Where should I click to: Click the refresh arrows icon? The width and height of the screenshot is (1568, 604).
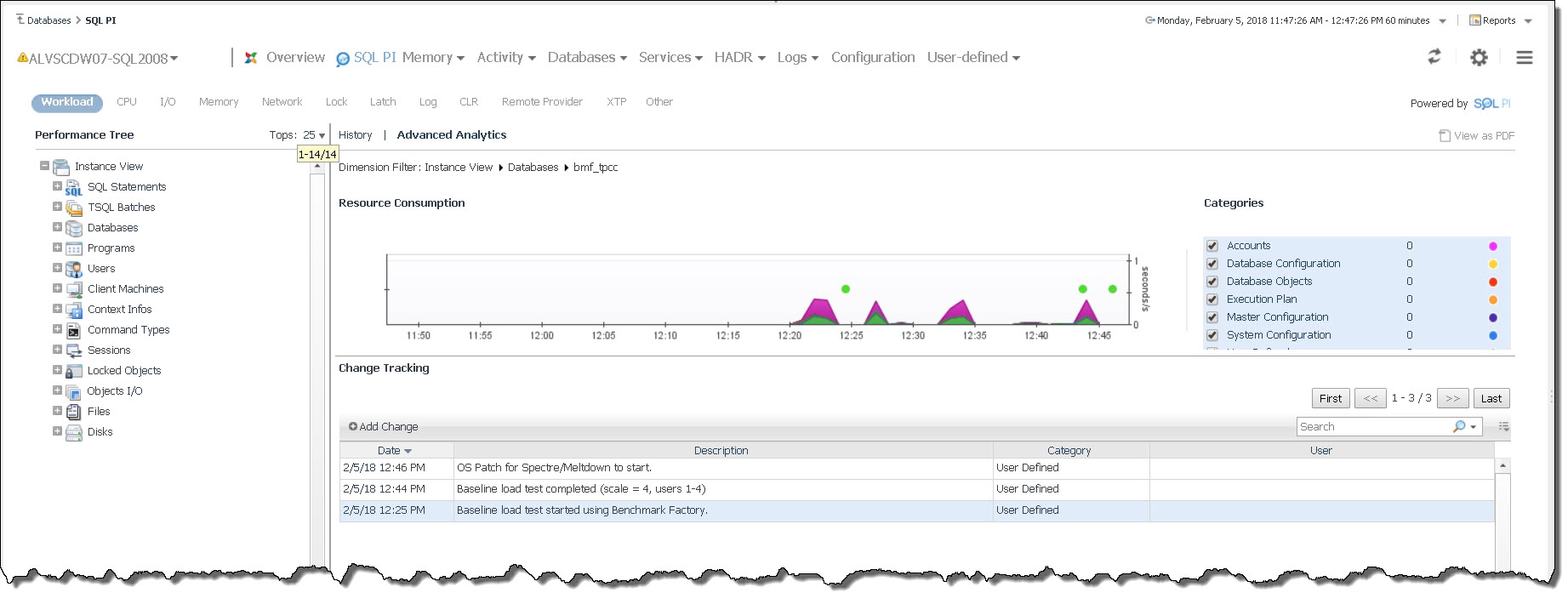tap(1434, 57)
